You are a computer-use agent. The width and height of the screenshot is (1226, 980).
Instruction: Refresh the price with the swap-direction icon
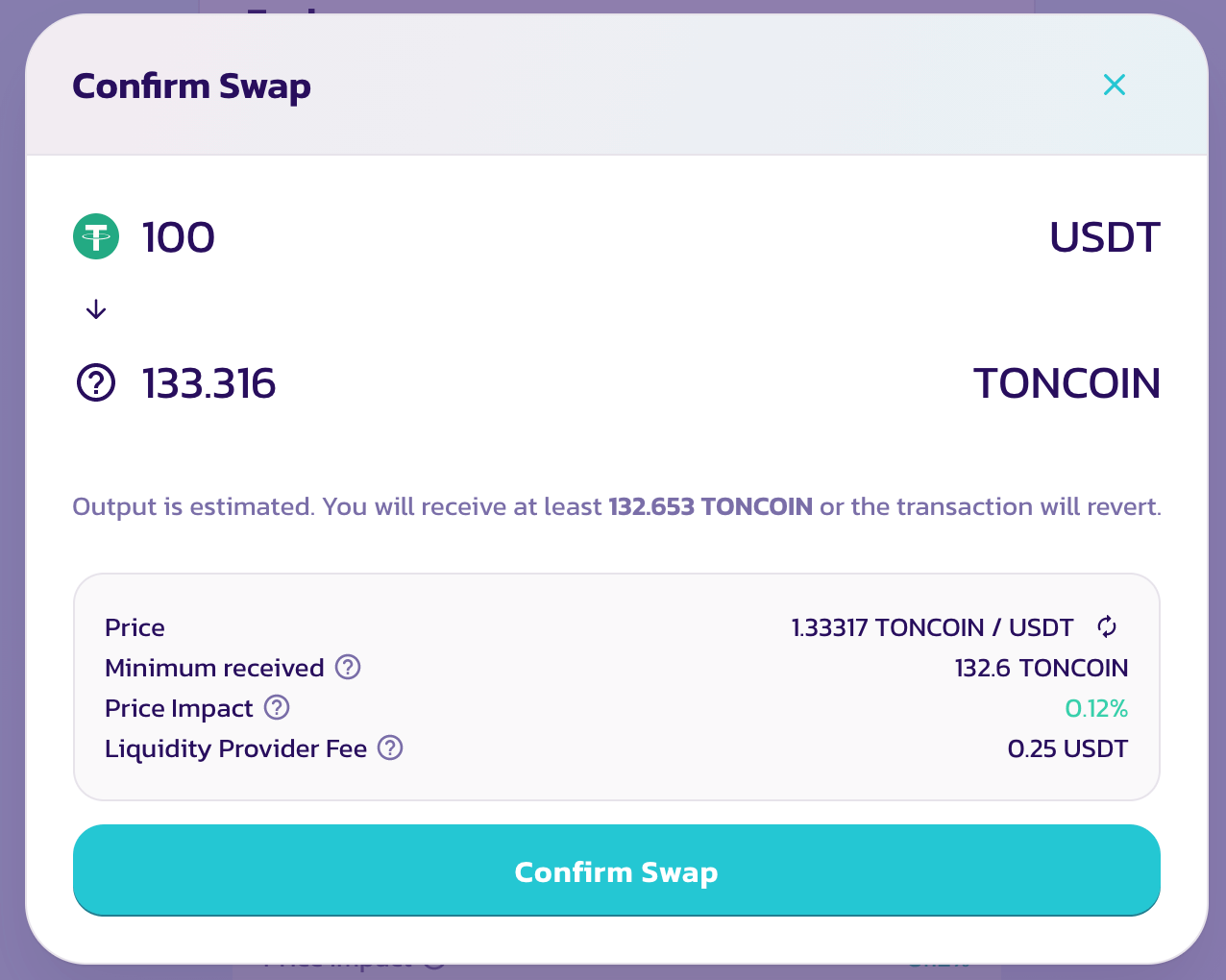point(1107,627)
